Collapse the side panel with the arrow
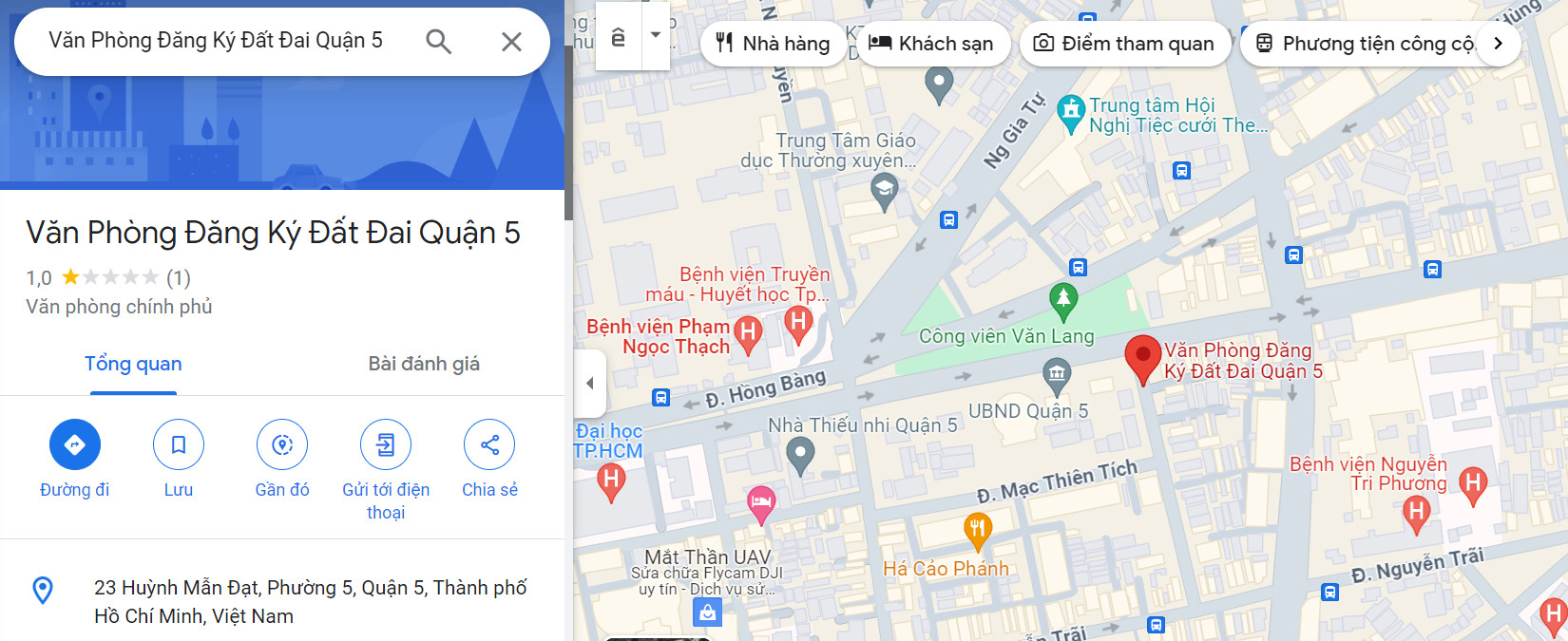1568x641 pixels. (590, 384)
